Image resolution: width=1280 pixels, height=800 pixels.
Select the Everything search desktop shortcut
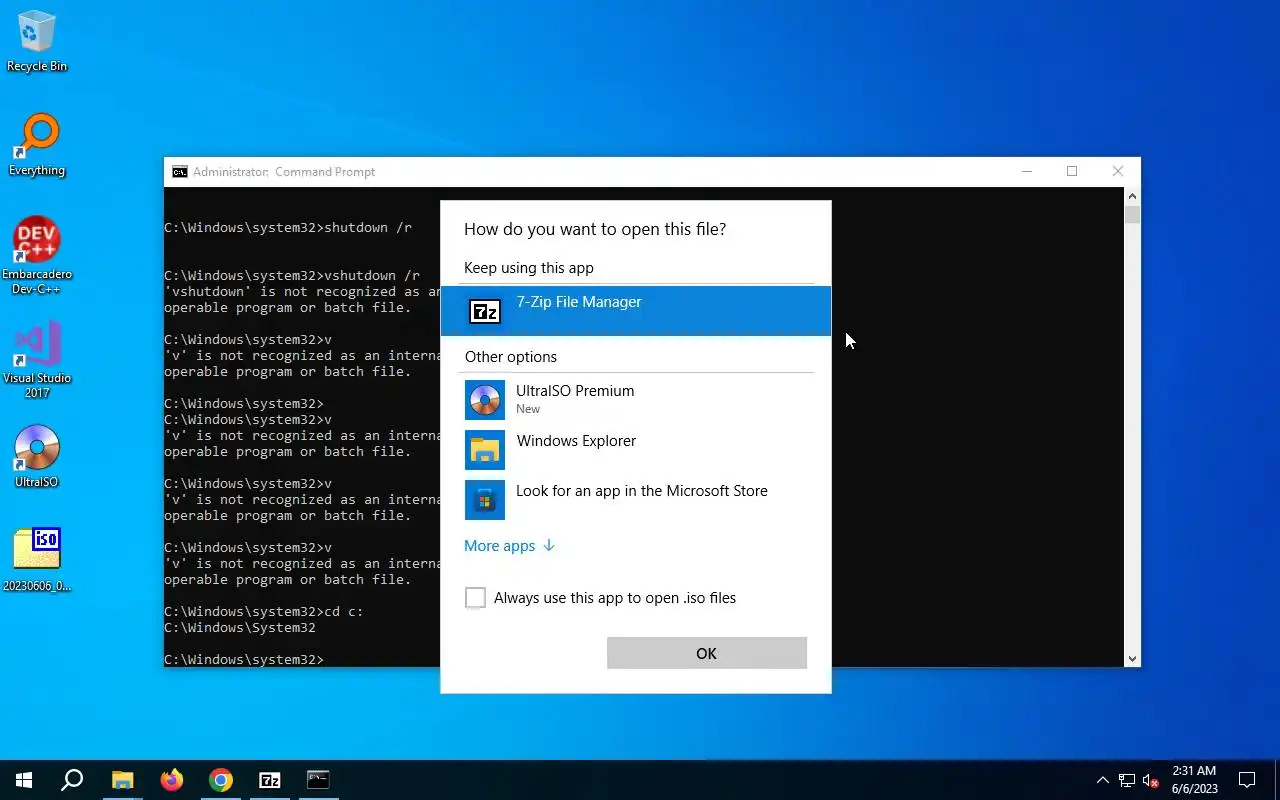(x=37, y=145)
